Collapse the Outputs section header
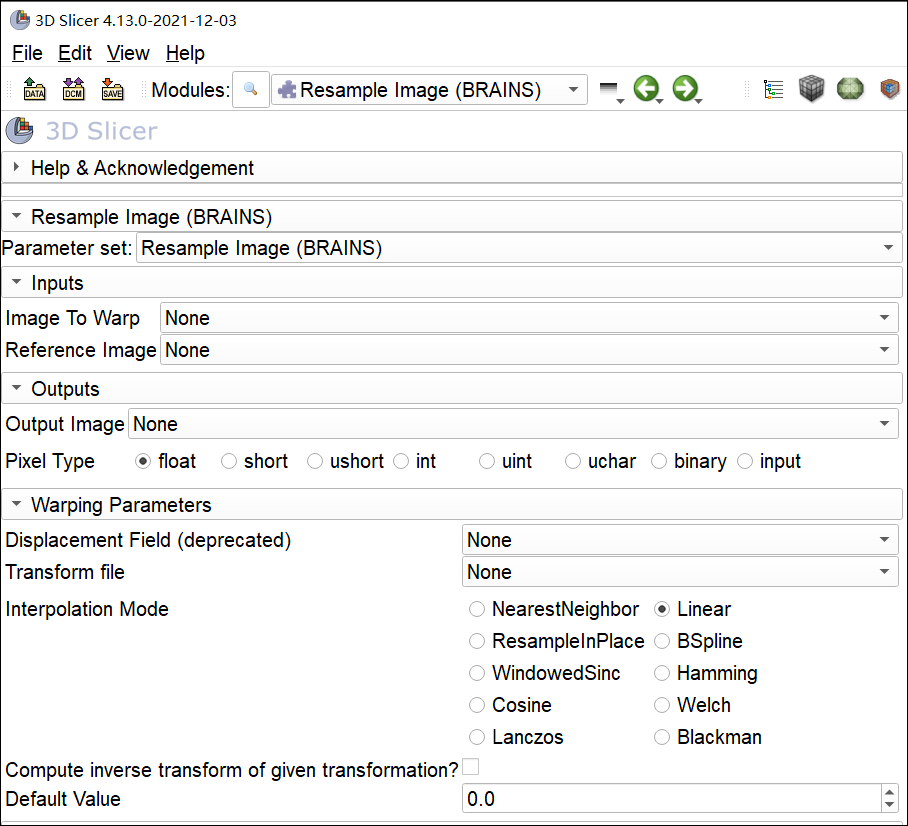This screenshot has width=908, height=826. (x=65, y=389)
